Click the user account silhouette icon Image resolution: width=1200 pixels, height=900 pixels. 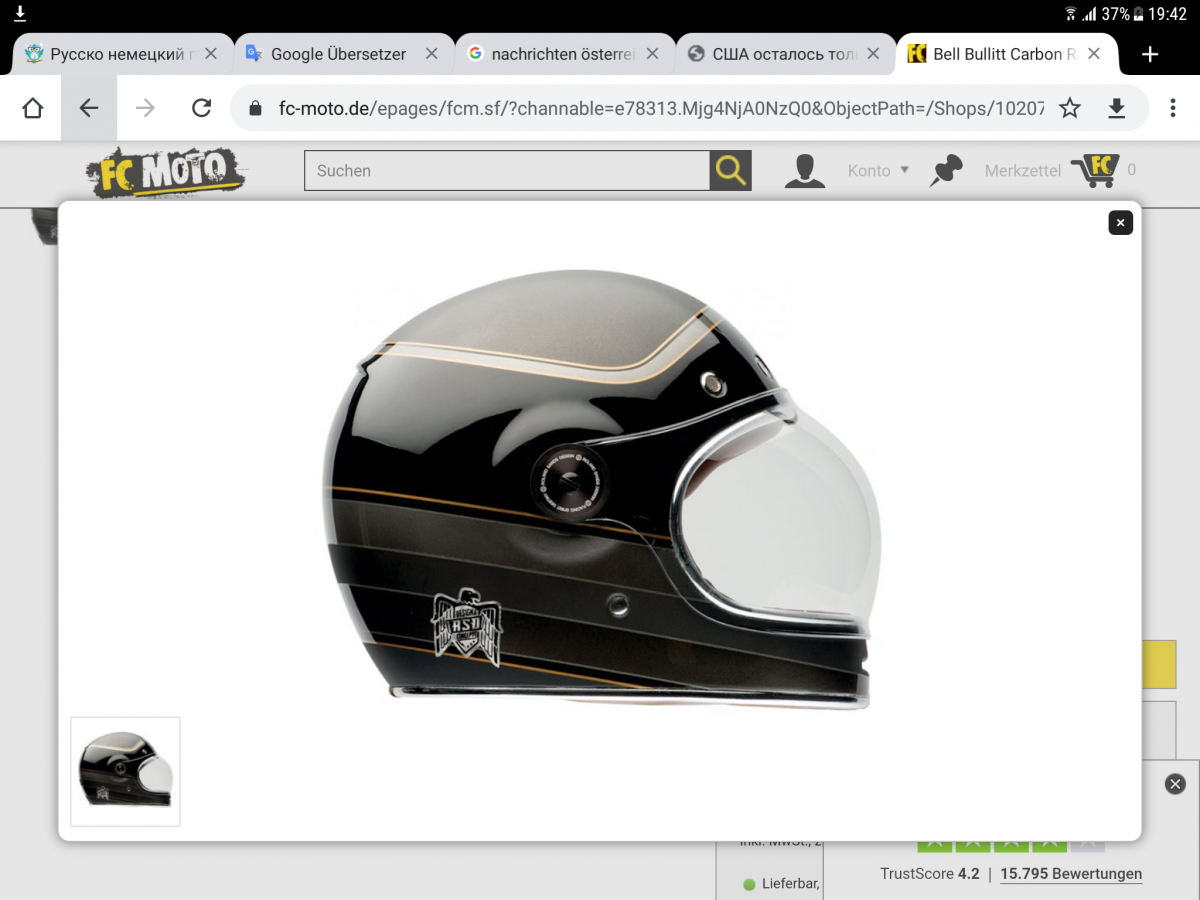point(805,171)
